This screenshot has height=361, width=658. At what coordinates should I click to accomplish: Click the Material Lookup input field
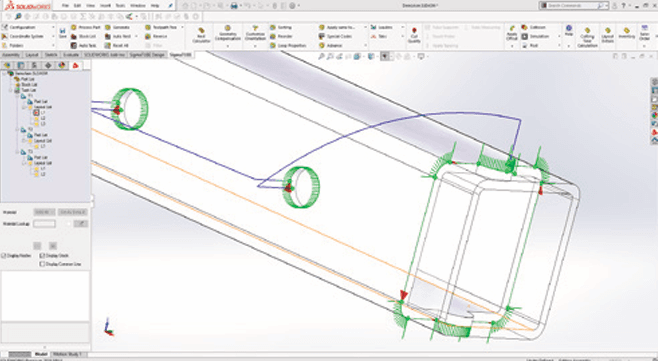(44, 224)
